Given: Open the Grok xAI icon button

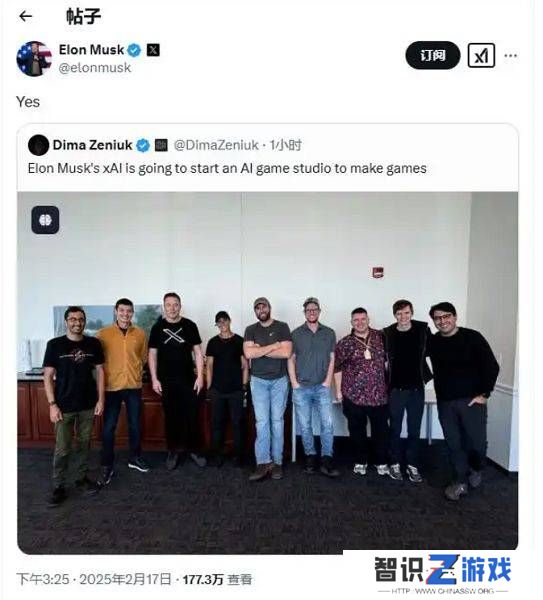Looking at the screenshot, I should [x=481, y=55].
